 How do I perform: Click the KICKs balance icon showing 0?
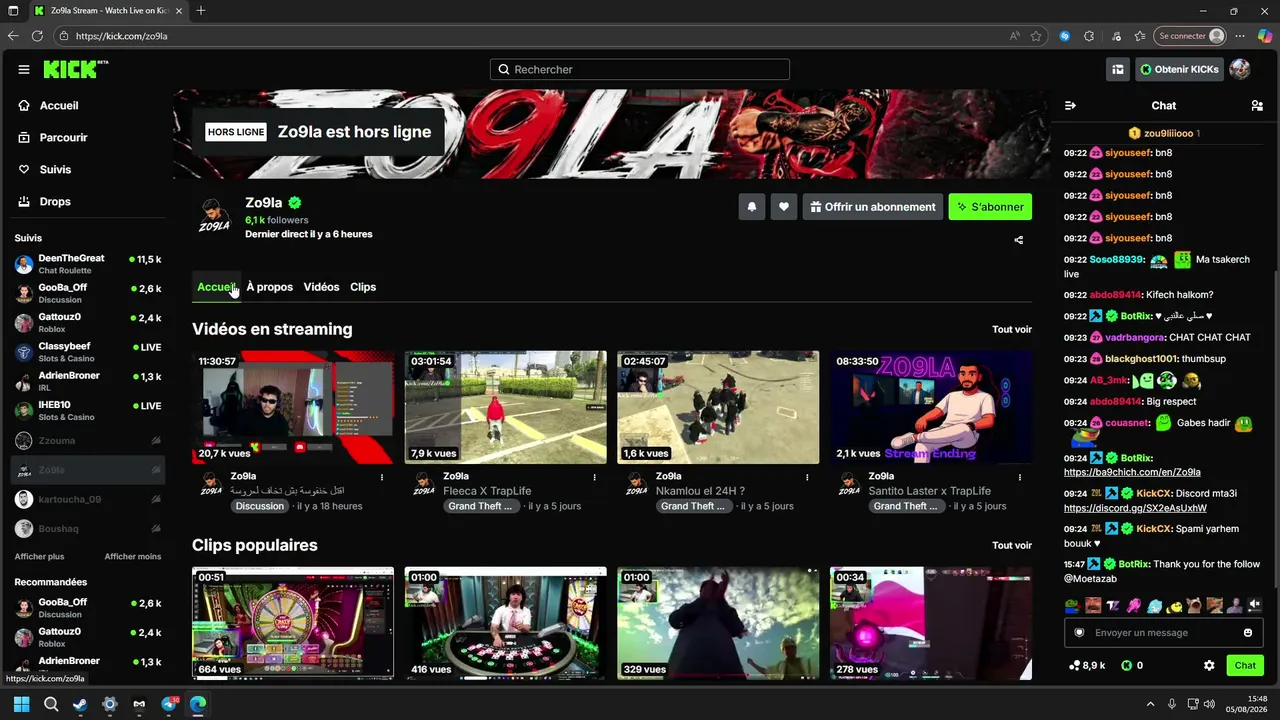pyautogui.click(x=1126, y=665)
